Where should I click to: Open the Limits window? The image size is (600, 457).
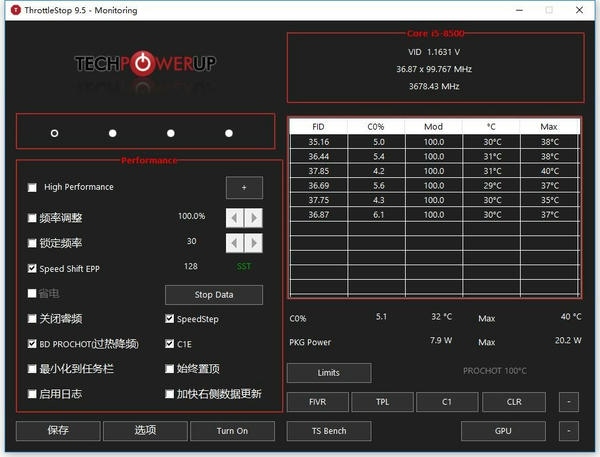coord(329,373)
